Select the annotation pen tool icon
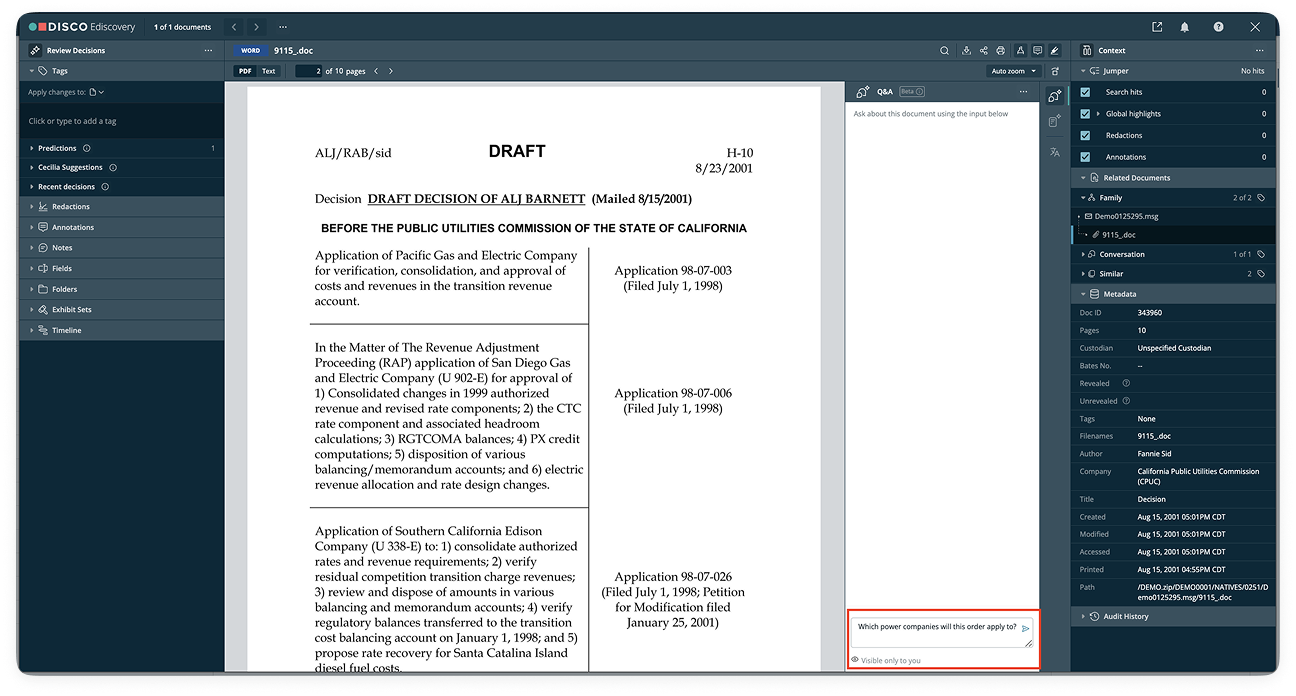This screenshot has width=1296, height=696. point(1054,50)
